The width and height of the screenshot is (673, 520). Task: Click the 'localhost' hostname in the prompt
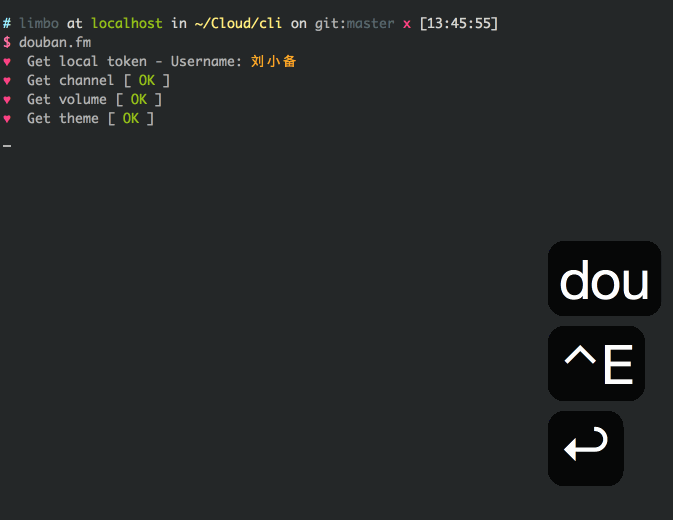tap(127, 23)
